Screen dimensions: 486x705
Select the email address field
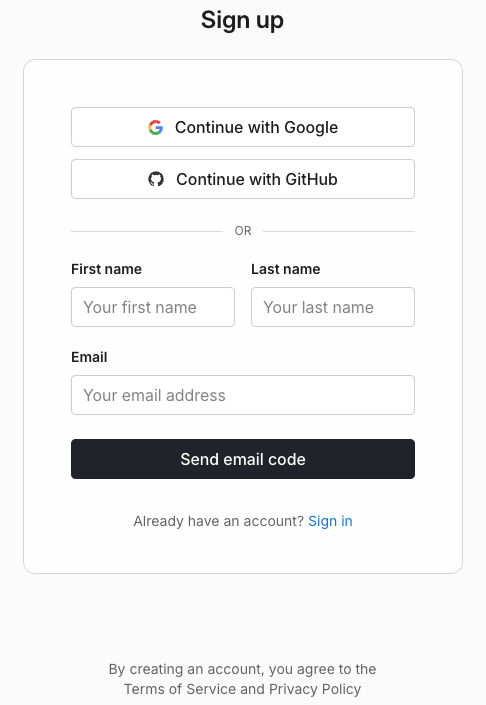tap(243, 395)
